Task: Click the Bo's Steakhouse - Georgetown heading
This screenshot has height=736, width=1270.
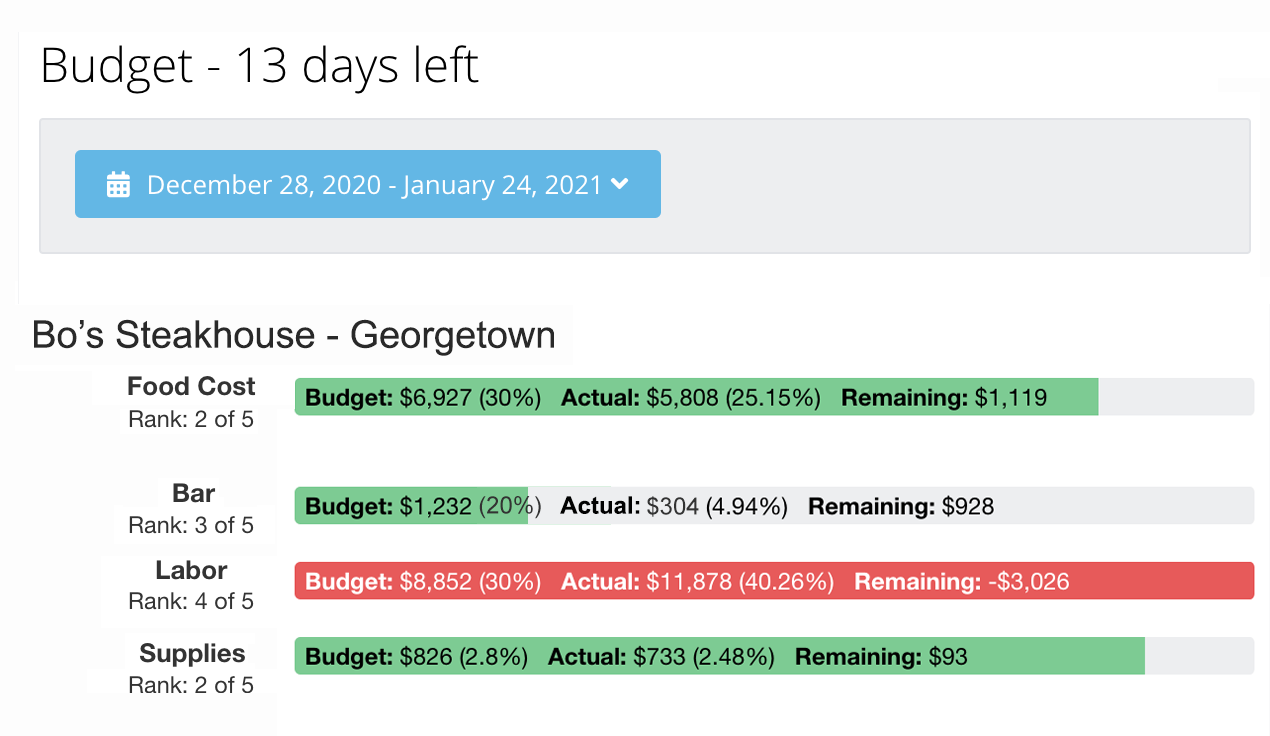Action: click(x=293, y=334)
